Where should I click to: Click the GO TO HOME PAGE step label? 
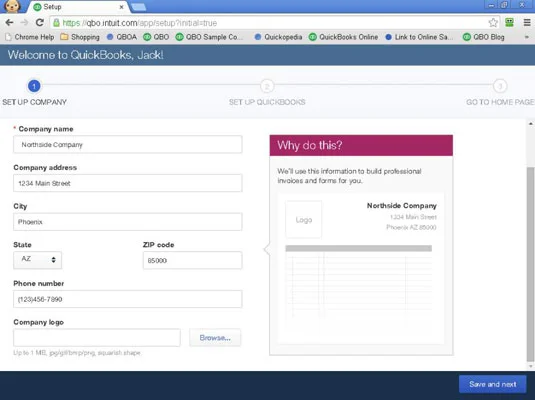click(x=500, y=102)
